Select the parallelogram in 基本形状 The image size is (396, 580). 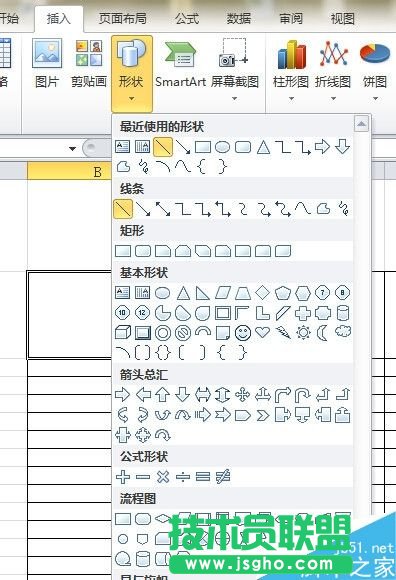[223, 293]
